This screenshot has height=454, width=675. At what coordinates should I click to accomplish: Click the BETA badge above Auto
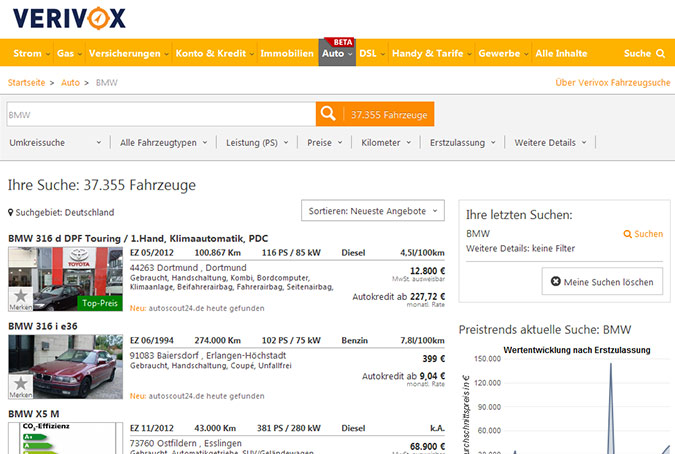(x=340, y=42)
